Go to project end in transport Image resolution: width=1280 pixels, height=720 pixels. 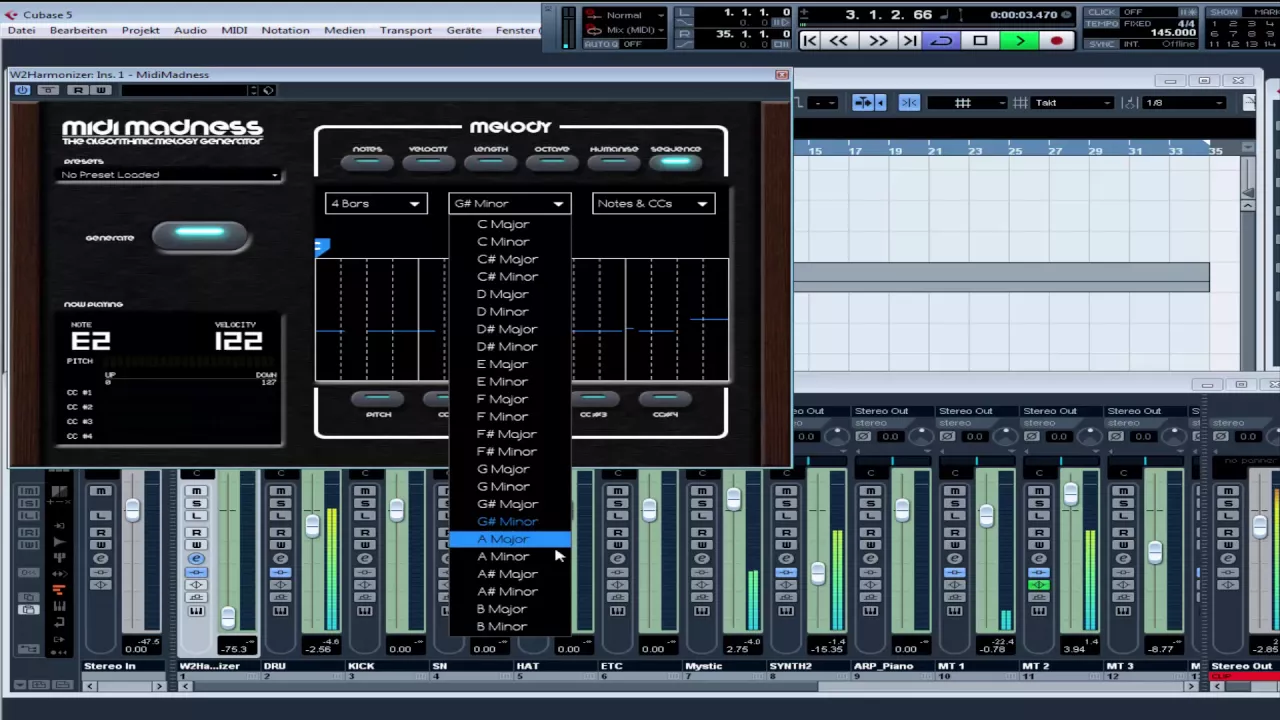(909, 41)
